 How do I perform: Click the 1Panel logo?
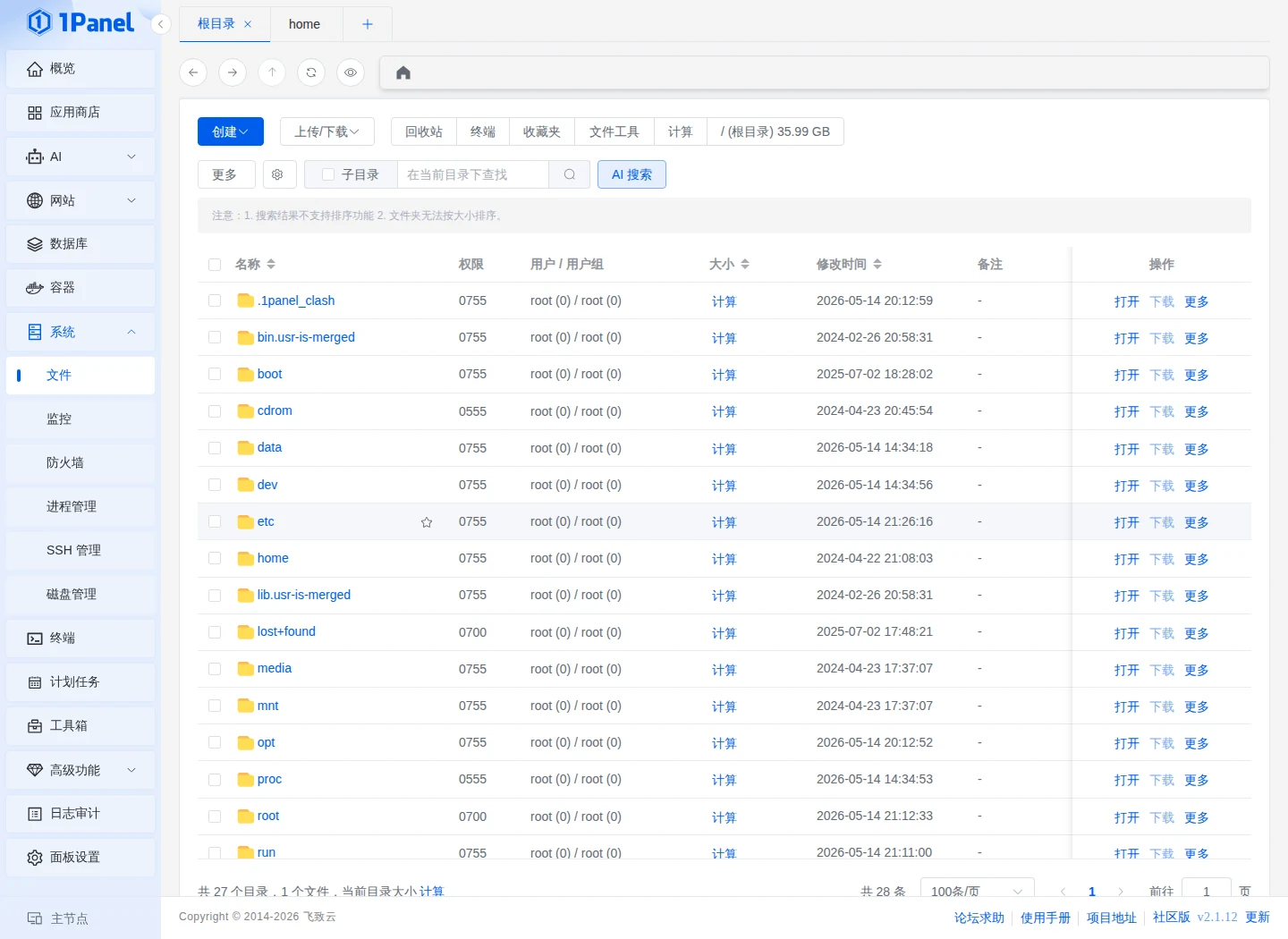coord(80,22)
